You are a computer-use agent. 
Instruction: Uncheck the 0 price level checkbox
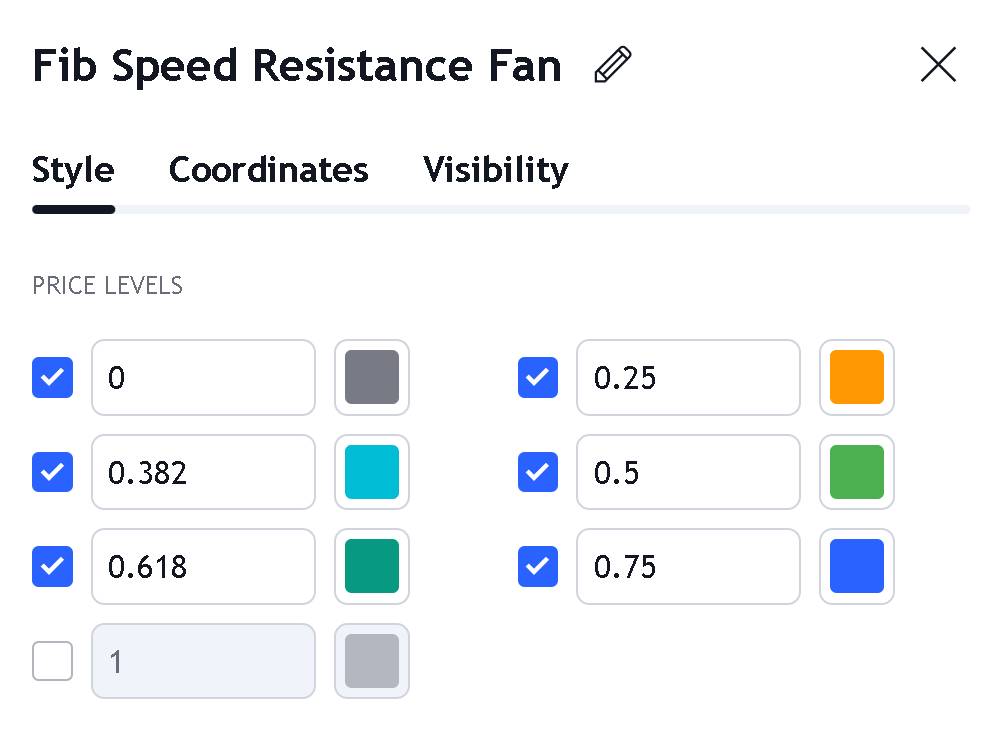(x=53, y=378)
